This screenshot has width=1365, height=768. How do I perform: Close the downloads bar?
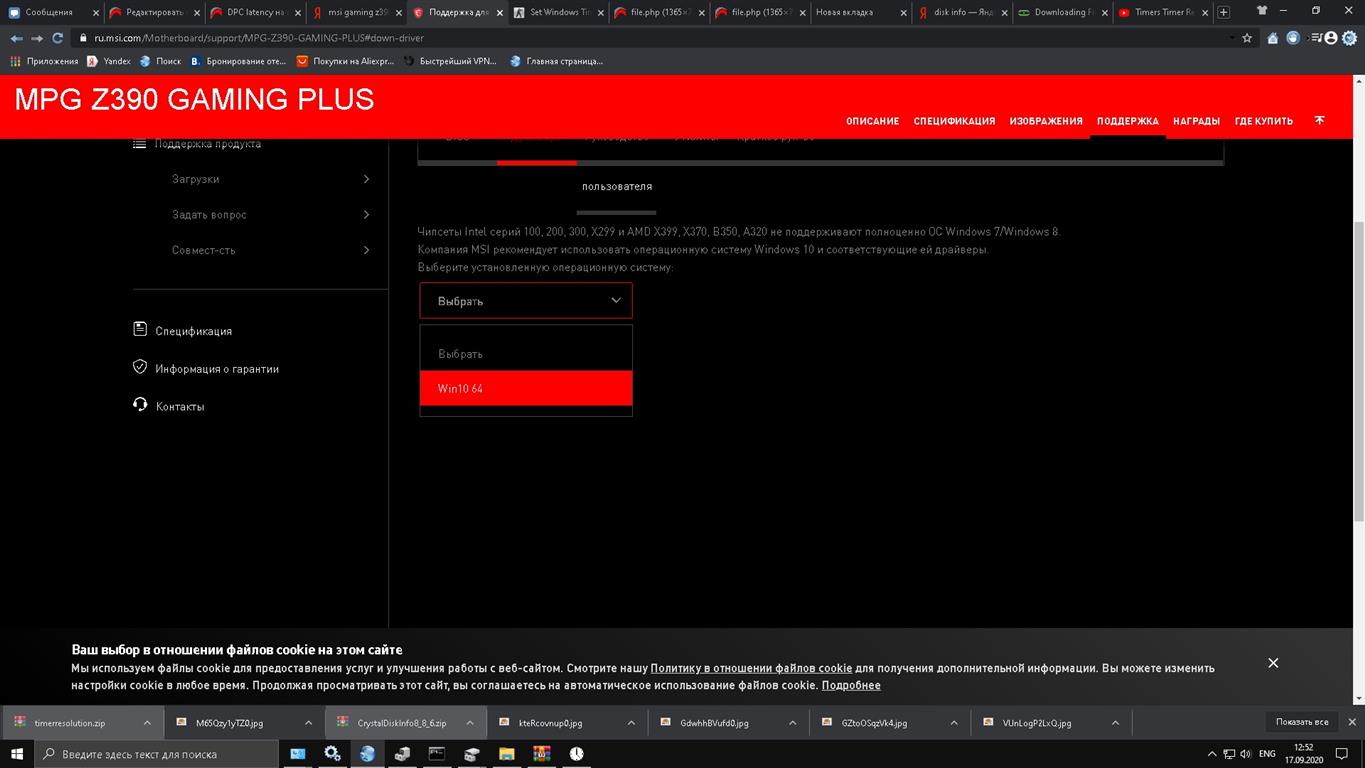point(1352,722)
